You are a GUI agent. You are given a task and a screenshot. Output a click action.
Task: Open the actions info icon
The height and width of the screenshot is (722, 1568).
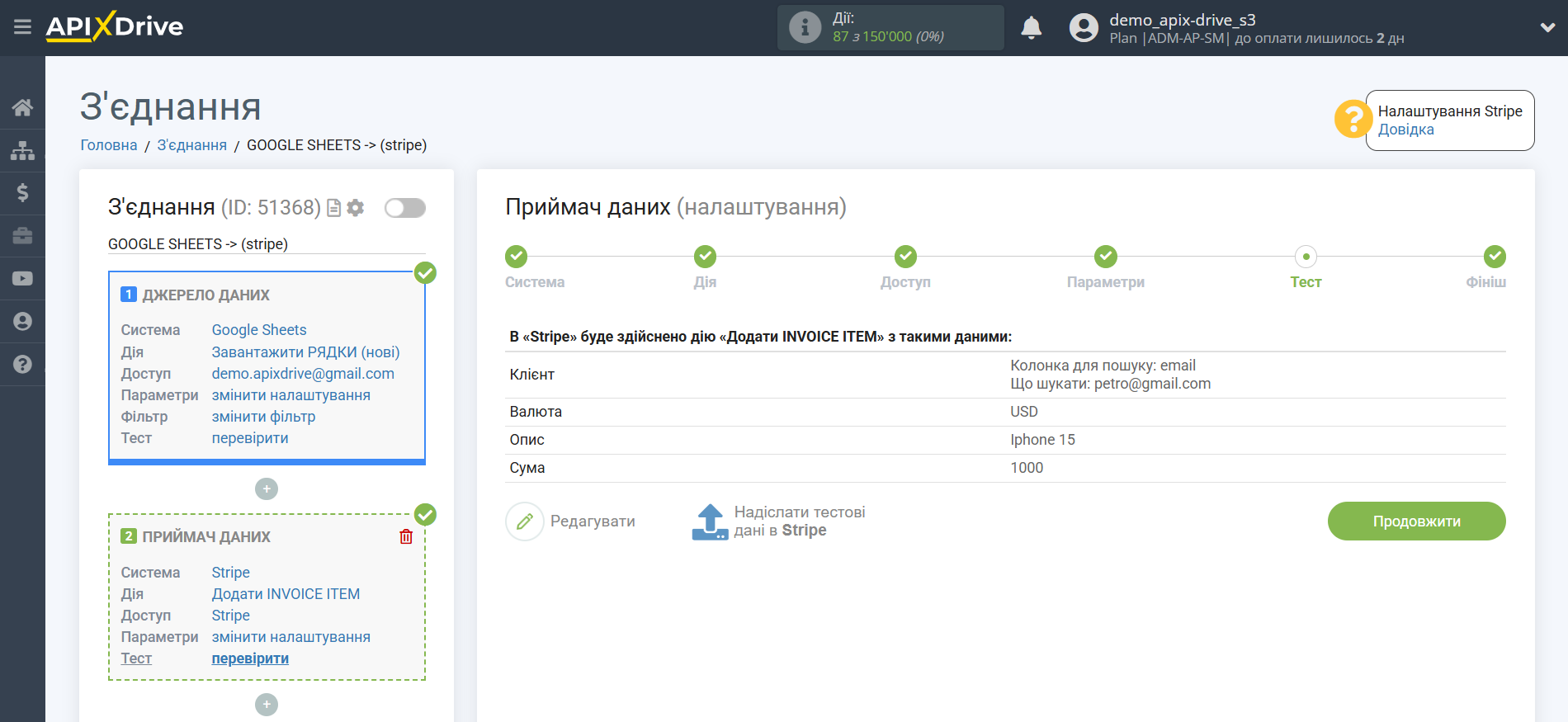click(805, 27)
